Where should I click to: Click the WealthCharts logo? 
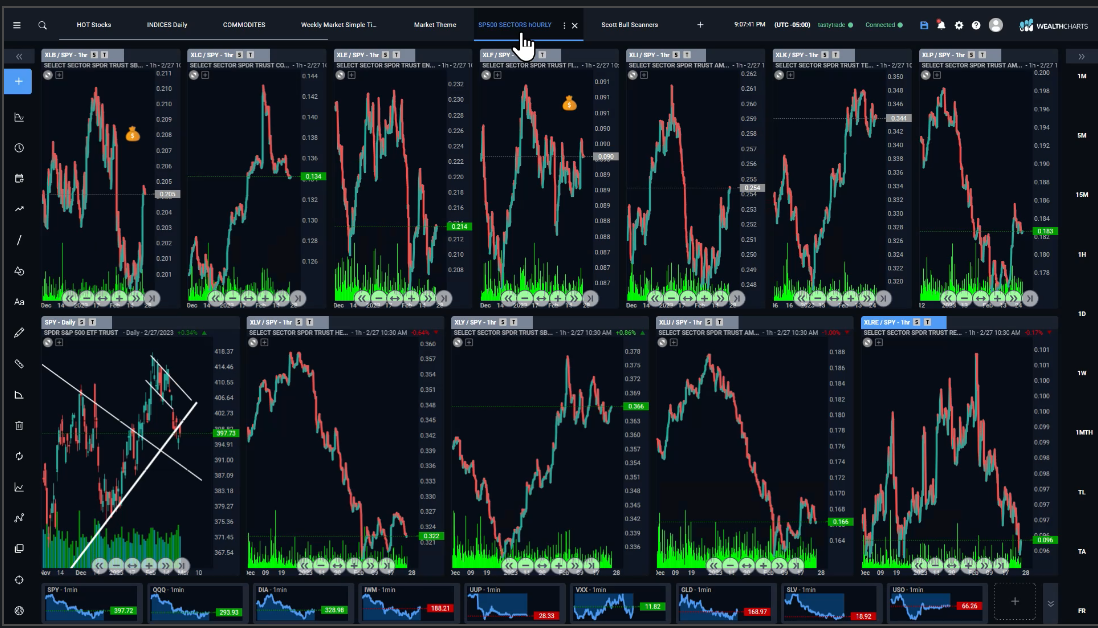coord(1053,25)
